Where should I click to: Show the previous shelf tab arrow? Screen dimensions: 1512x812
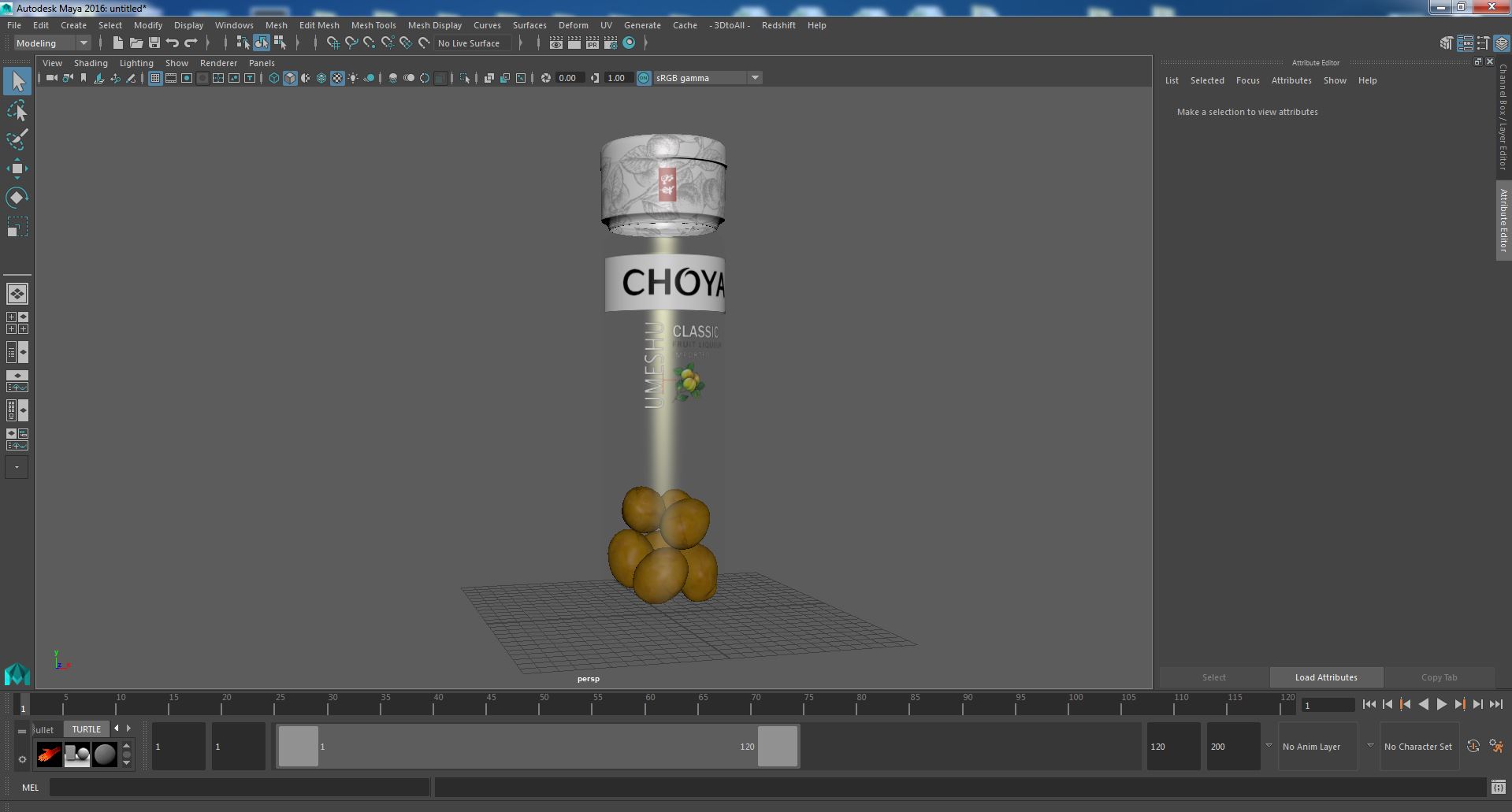pos(117,729)
